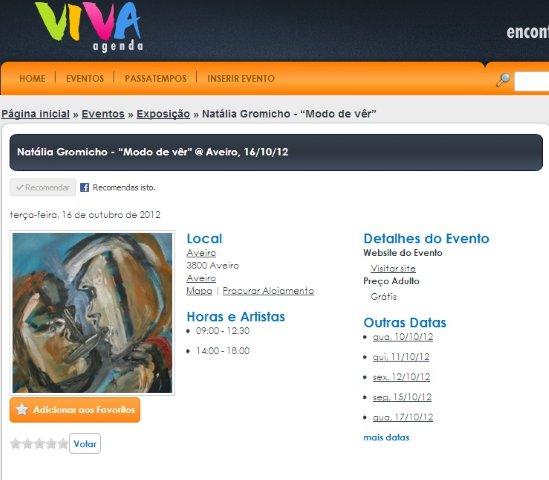Open the Passatempos menu item
The image size is (549, 480).
pyautogui.click(x=155, y=78)
